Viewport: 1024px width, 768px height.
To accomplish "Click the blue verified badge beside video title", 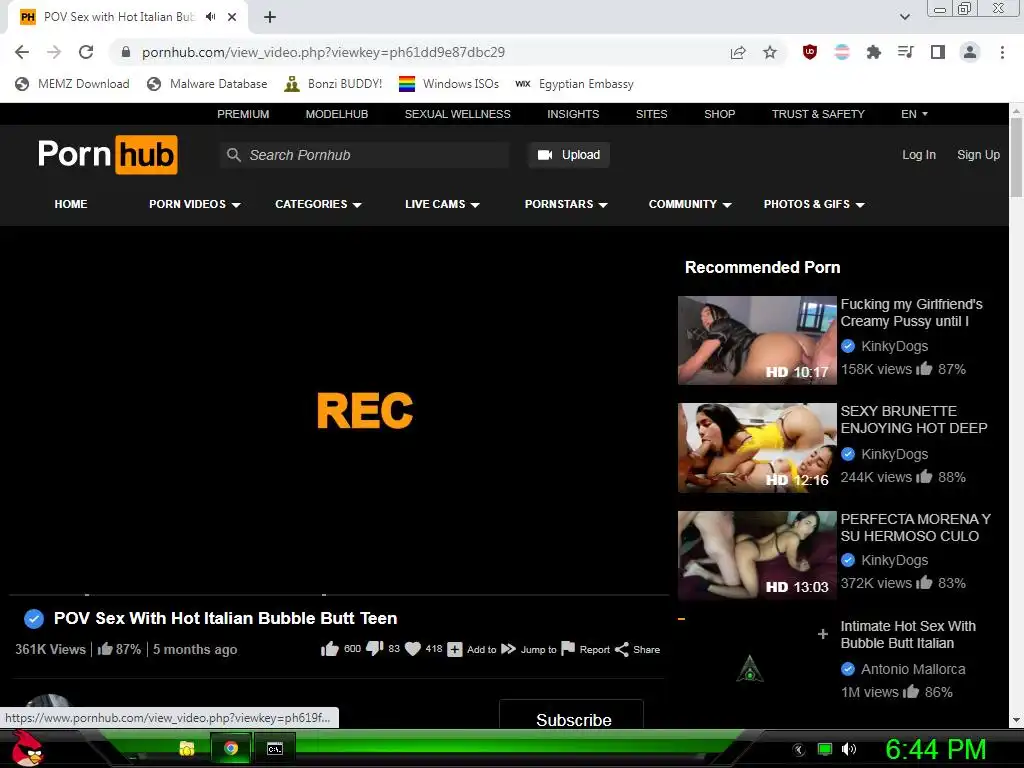I will (x=34, y=618).
